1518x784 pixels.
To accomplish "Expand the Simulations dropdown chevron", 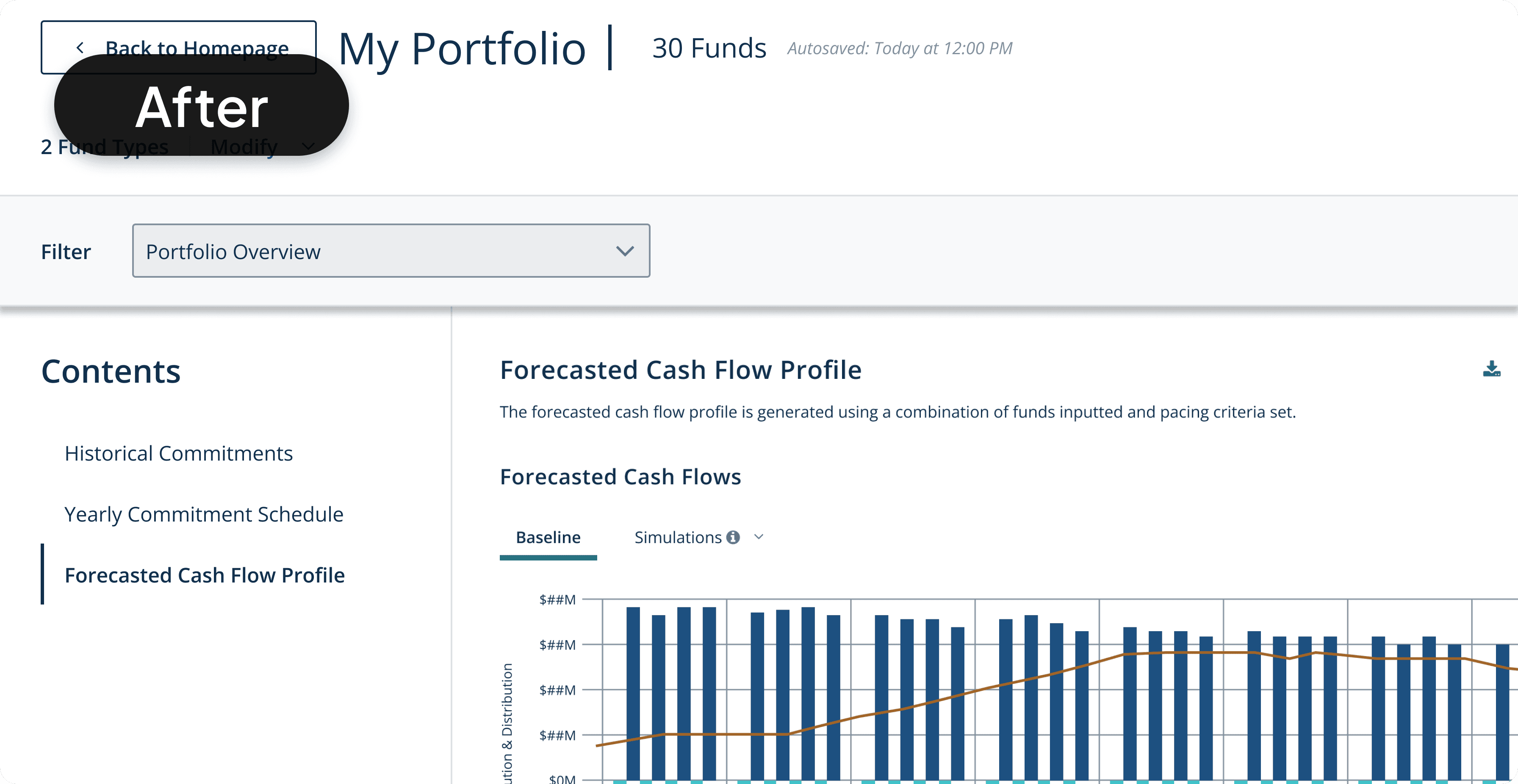I will pos(759,537).
